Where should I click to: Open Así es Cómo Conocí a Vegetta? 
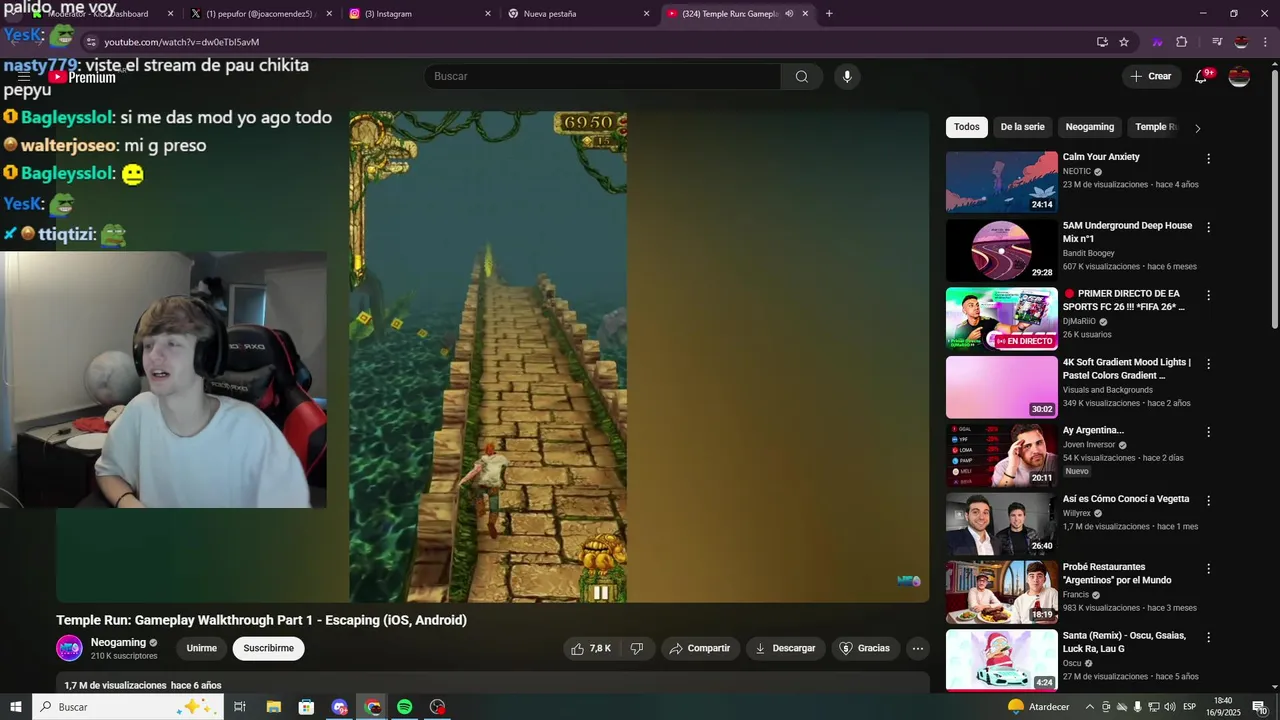point(1126,499)
